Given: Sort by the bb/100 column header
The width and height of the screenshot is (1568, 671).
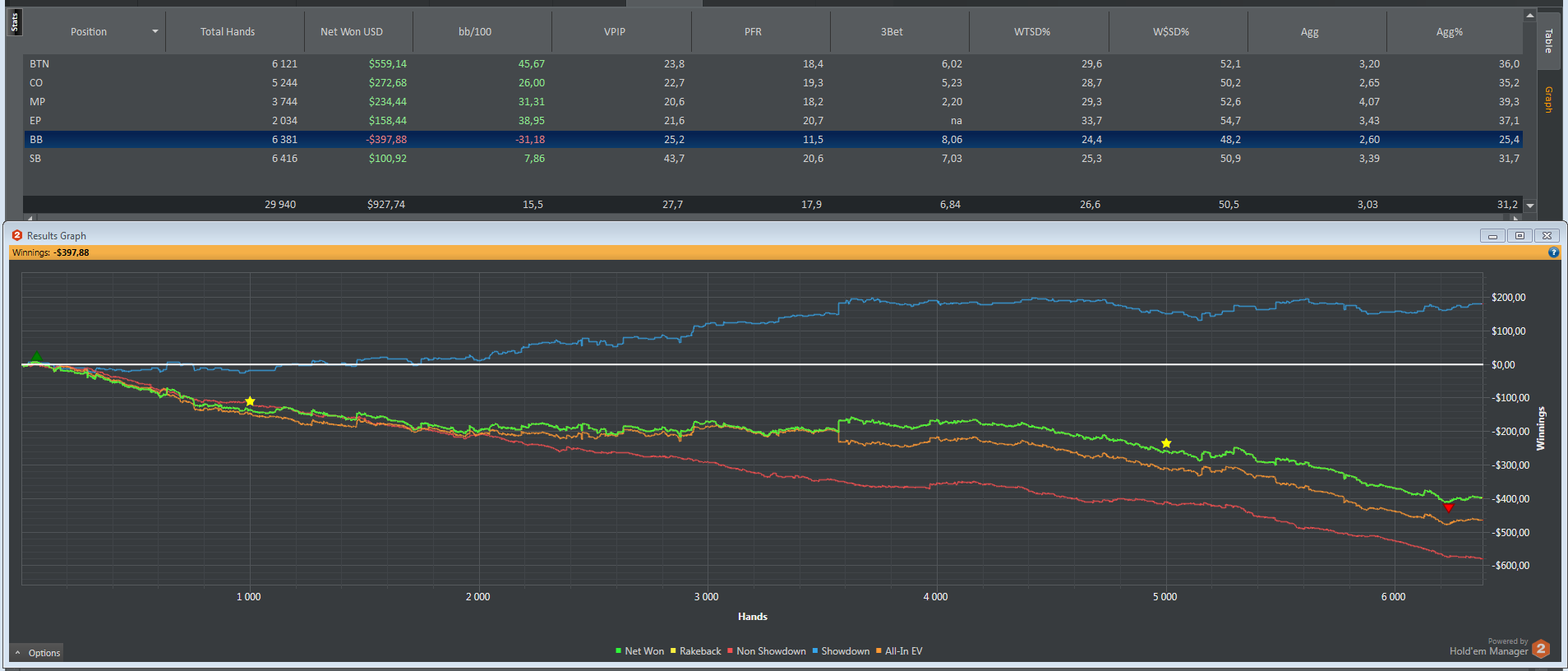Looking at the screenshot, I should point(475,32).
